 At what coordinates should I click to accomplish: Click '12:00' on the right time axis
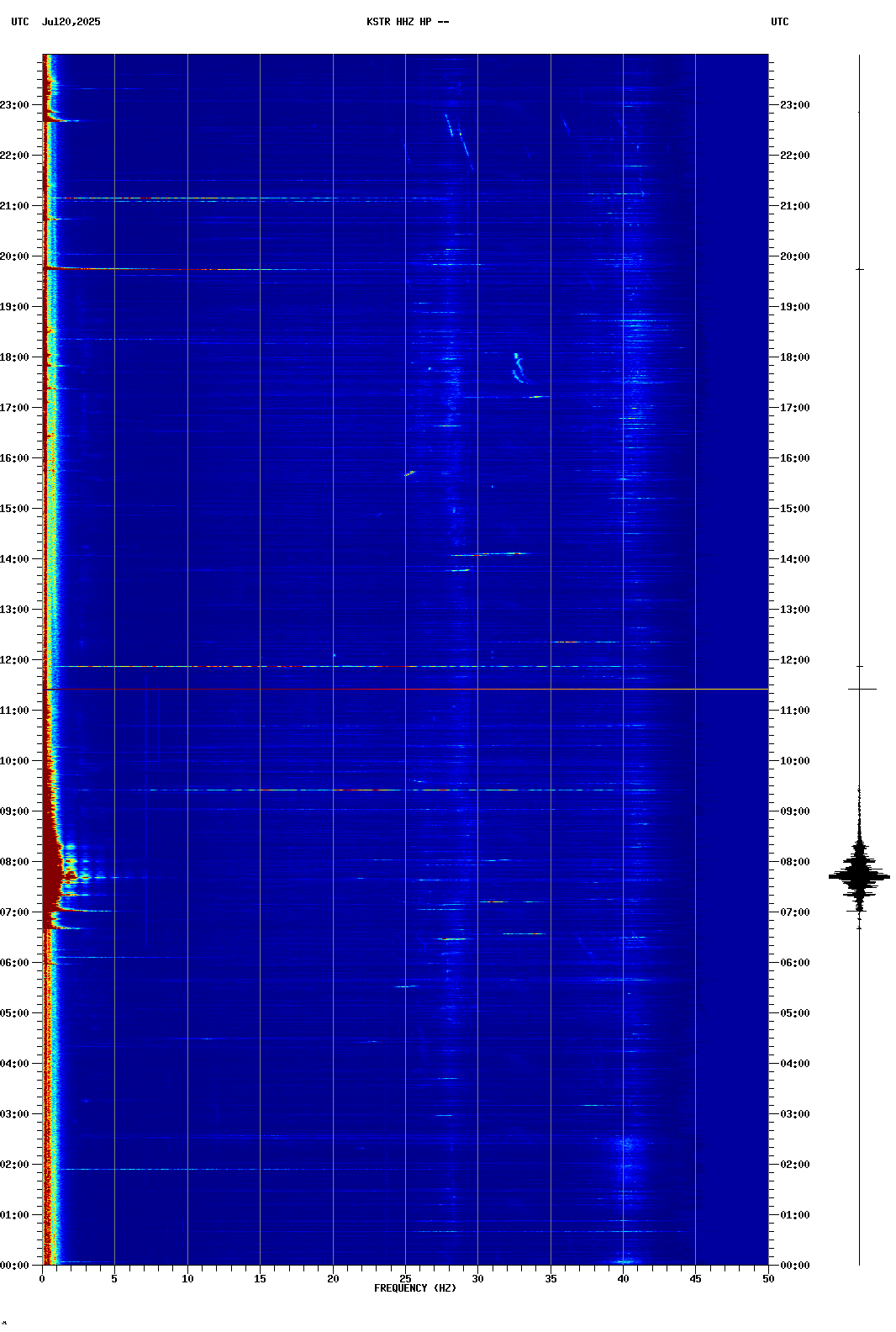click(x=795, y=660)
